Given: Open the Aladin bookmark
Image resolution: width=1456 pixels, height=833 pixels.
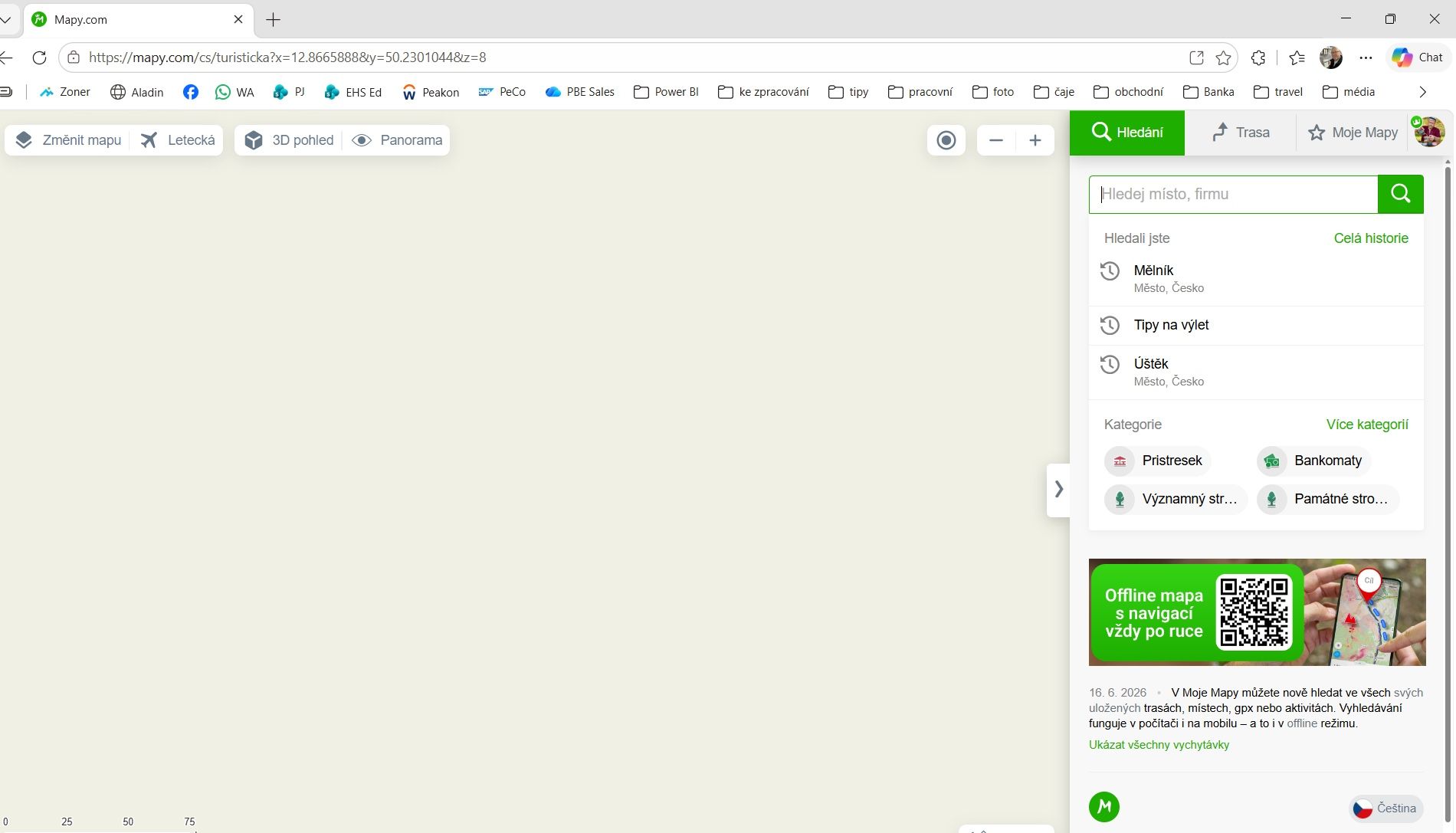Looking at the screenshot, I should (137, 92).
